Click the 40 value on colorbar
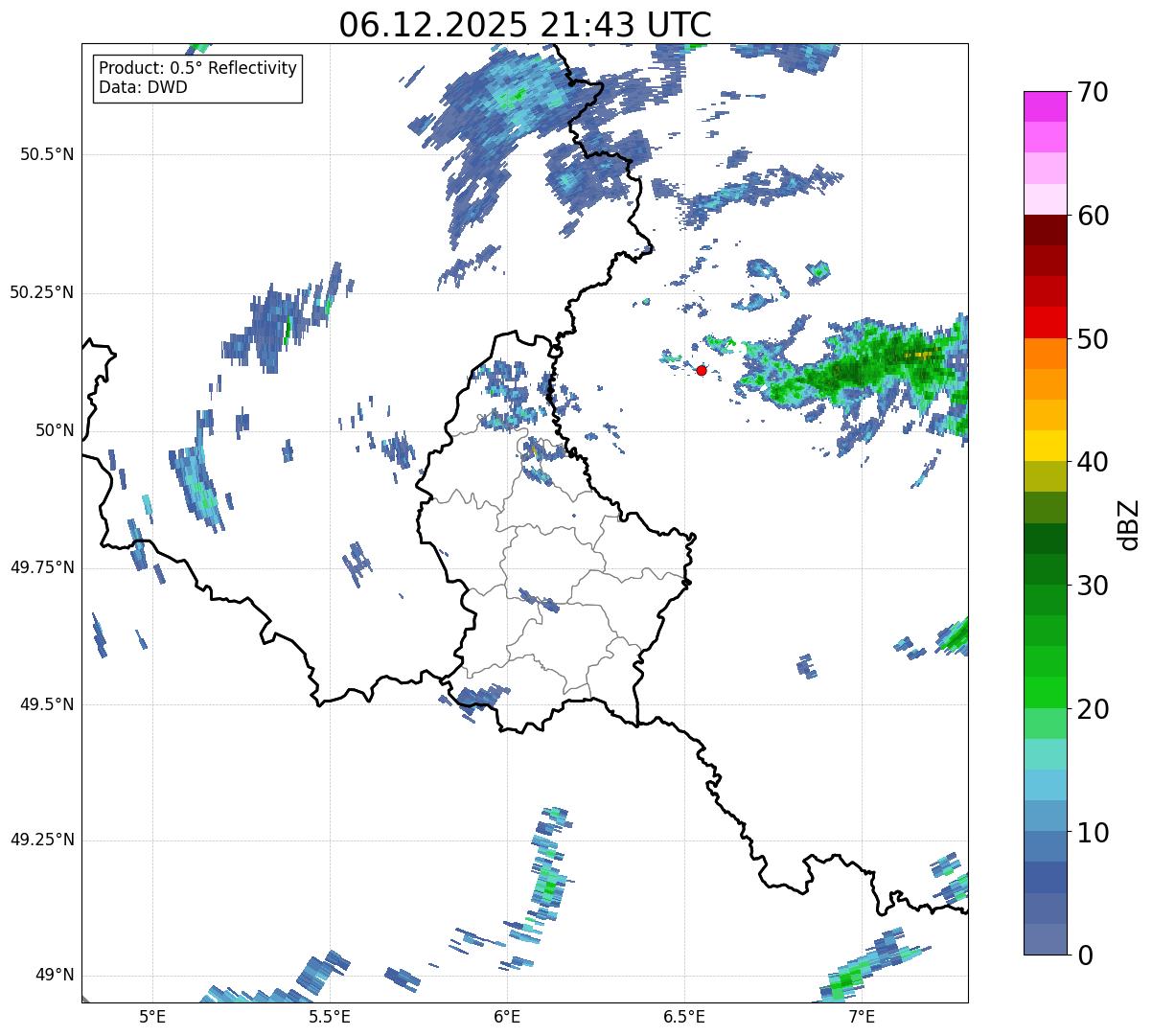 pos(1093,462)
